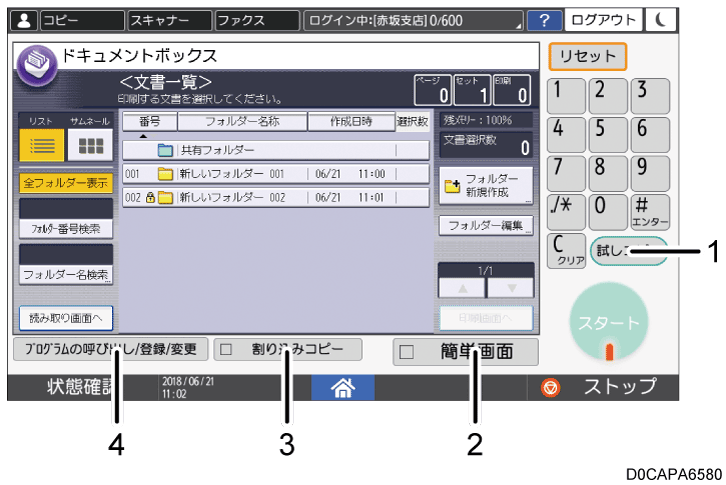Tap the sample copy 試しコピー button
The height and width of the screenshot is (485, 726).
[629, 251]
